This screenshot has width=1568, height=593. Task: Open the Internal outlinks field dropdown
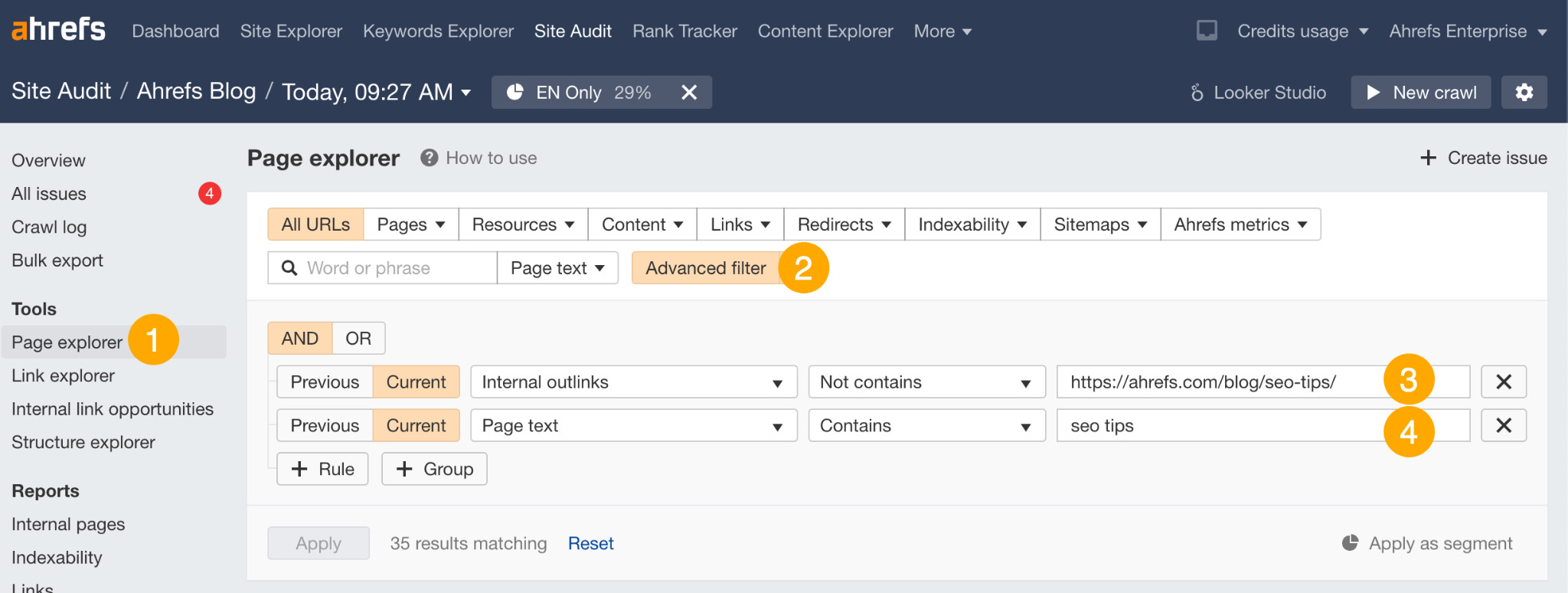(634, 382)
